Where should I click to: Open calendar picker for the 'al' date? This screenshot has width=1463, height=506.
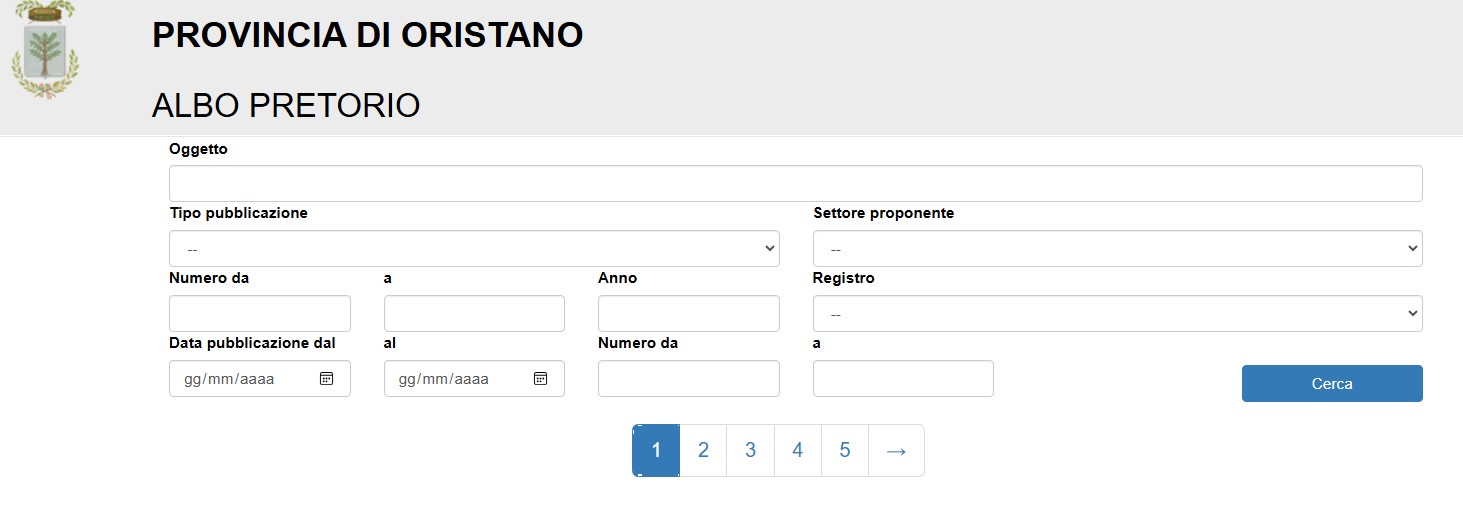click(x=540, y=379)
